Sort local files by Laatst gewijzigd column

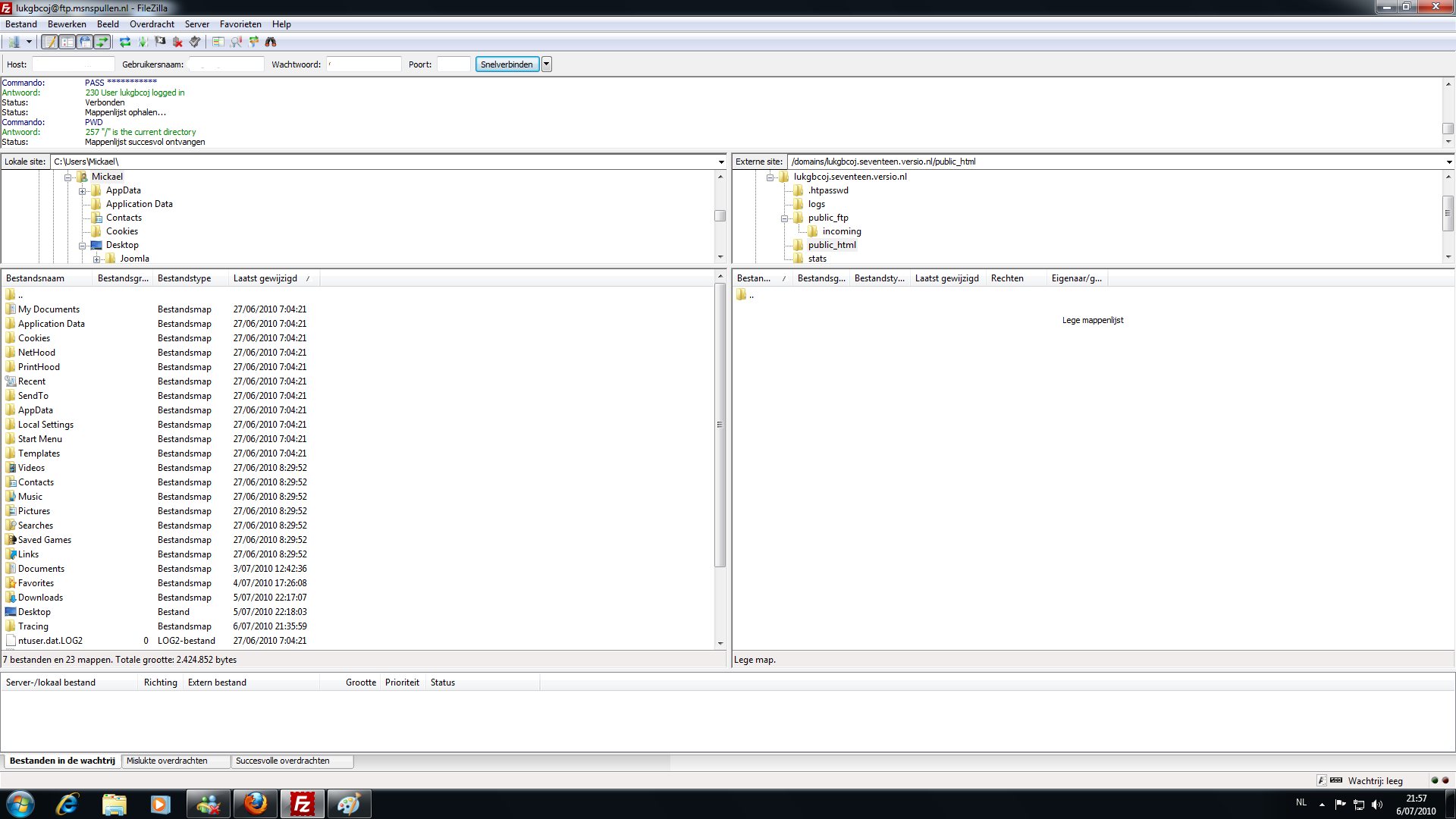point(274,278)
